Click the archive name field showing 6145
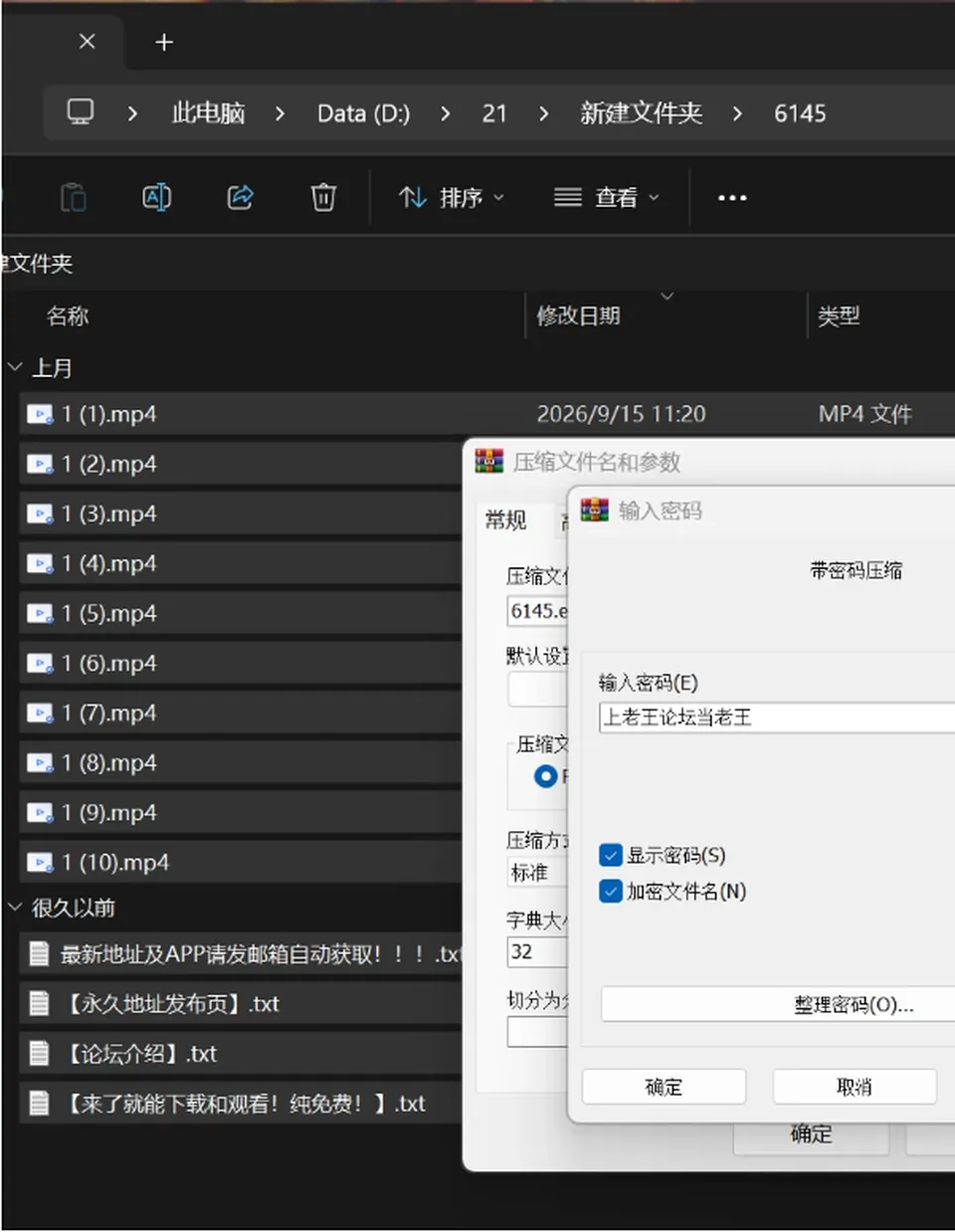The height and width of the screenshot is (1232, 955). coord(537,611)
